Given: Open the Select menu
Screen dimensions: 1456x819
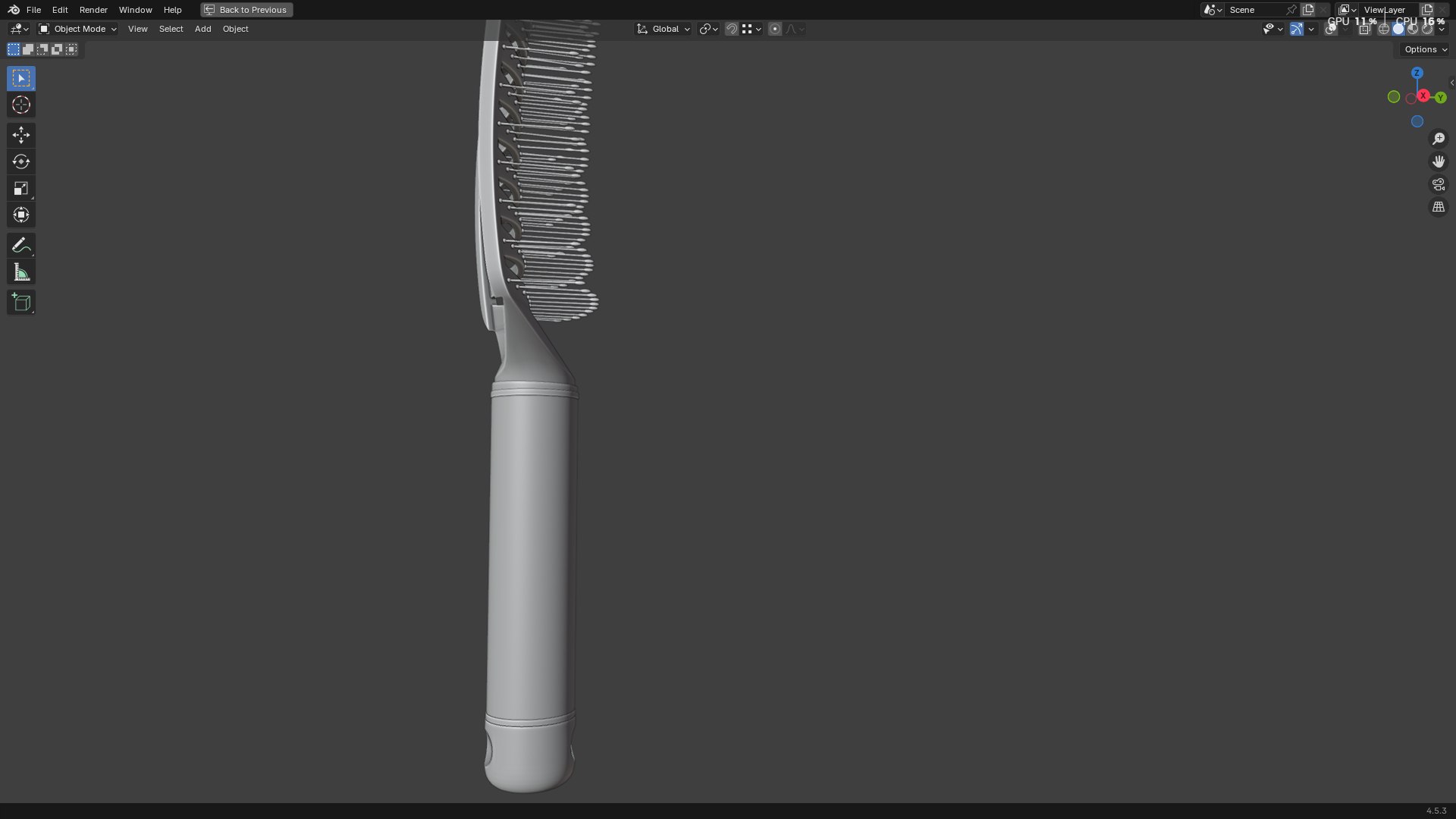Looking at the screenshot, I should 171,29.
